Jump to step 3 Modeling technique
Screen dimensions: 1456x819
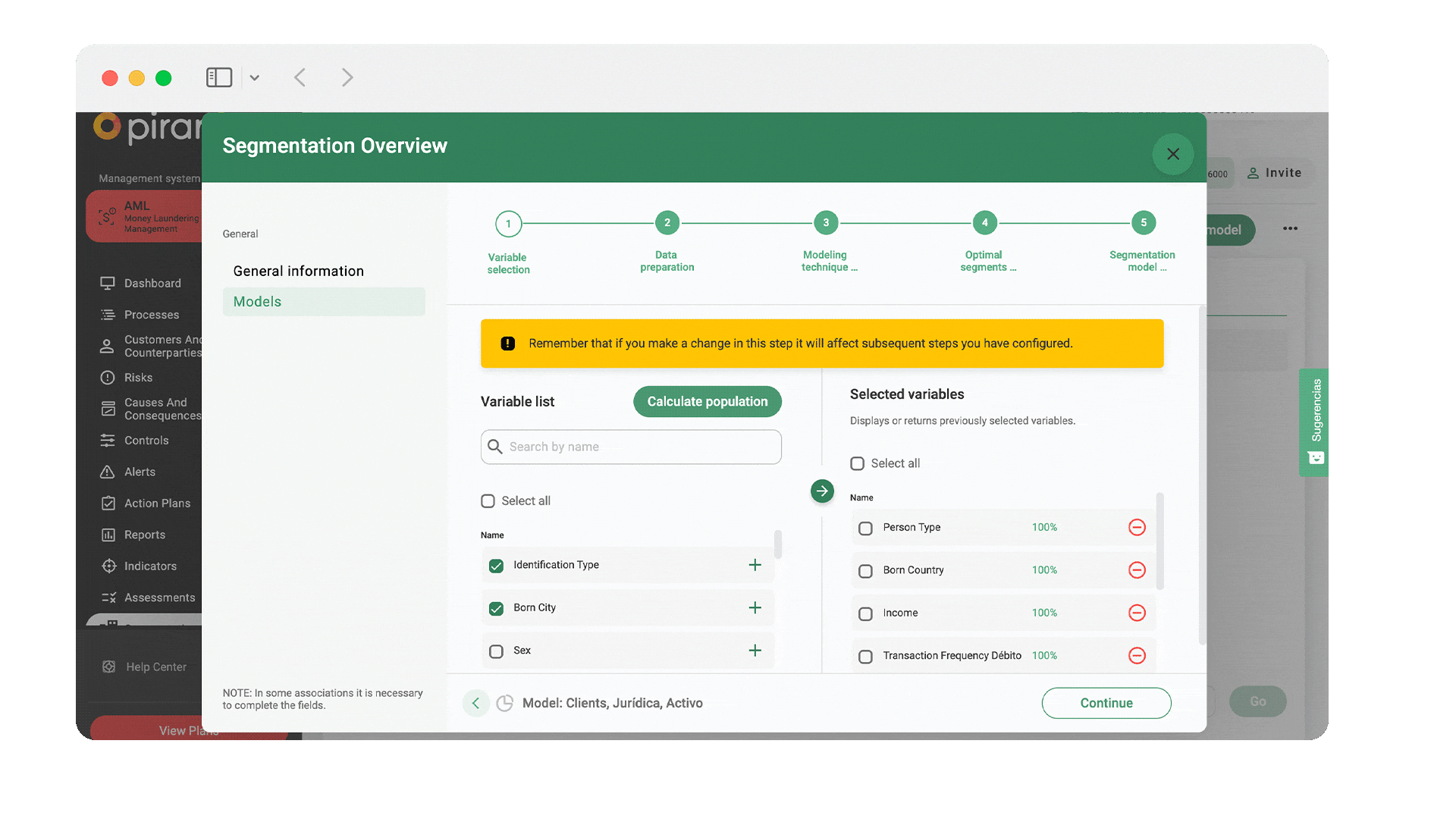tap(825, 222)
